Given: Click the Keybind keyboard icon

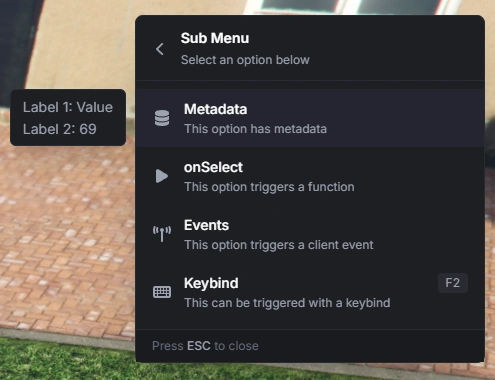Looking at the screenshot, I should coord(162,292).
